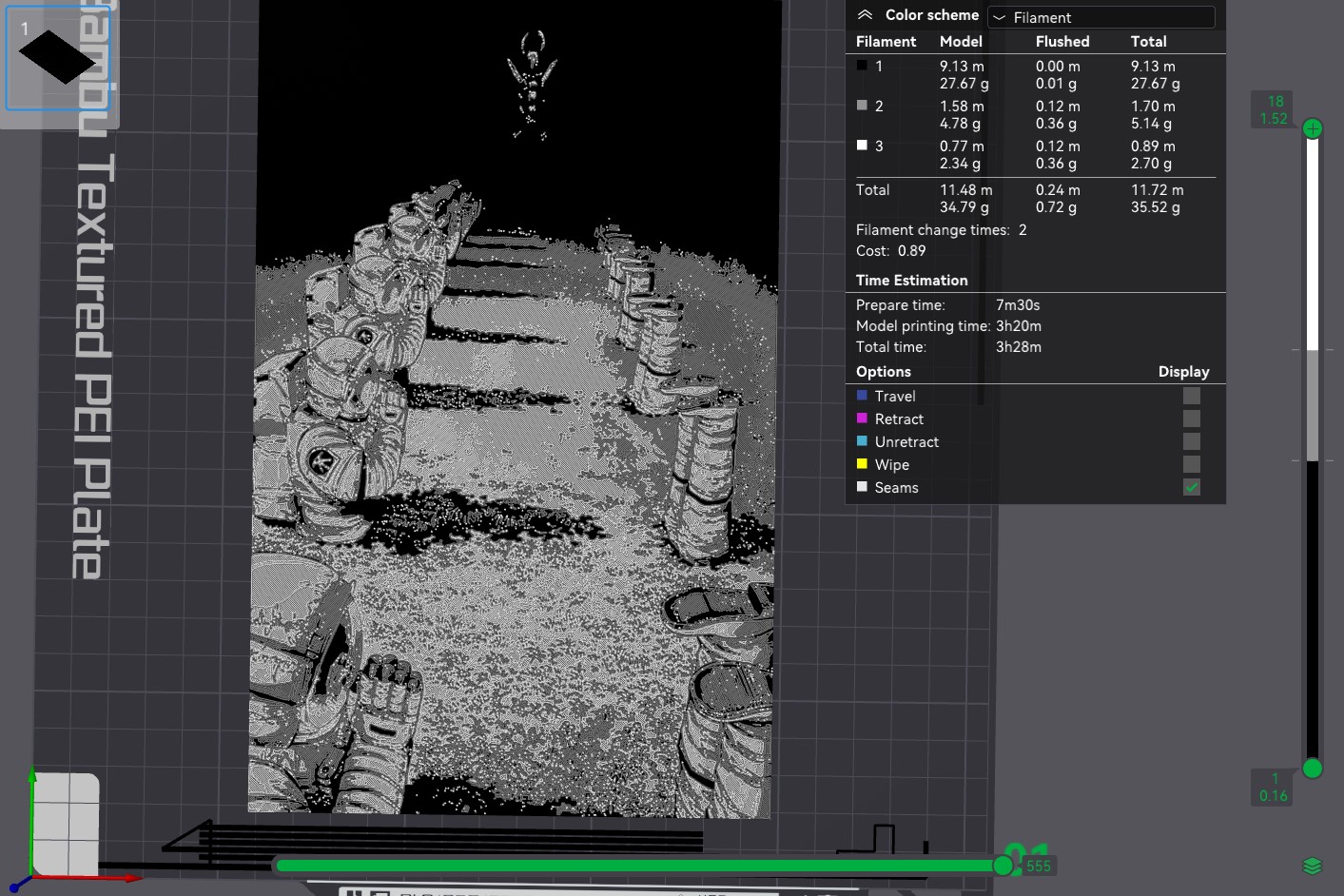This screenshot has width=1344, height=896.
Task: Click the Options section header
Action: 883,372
